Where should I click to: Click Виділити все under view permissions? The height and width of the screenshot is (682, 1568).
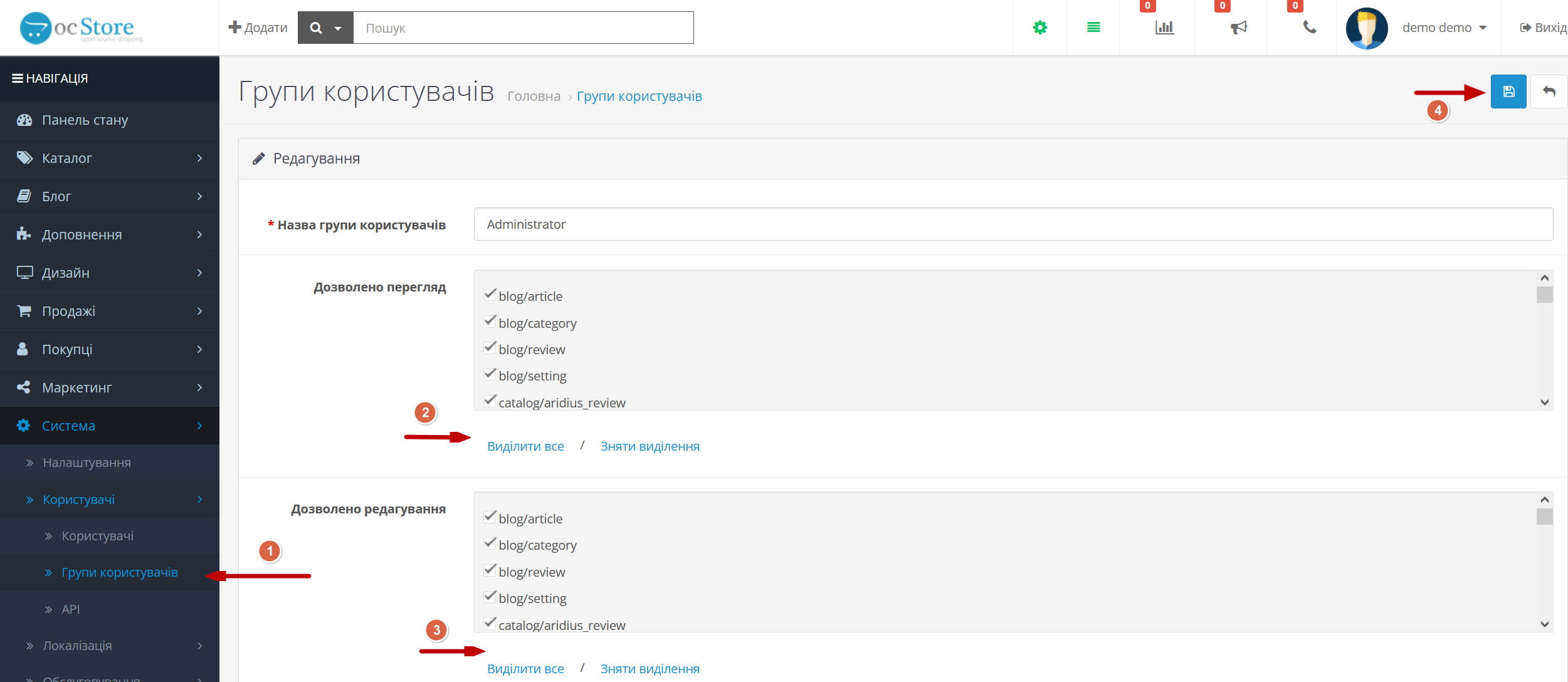coord(525,446)
